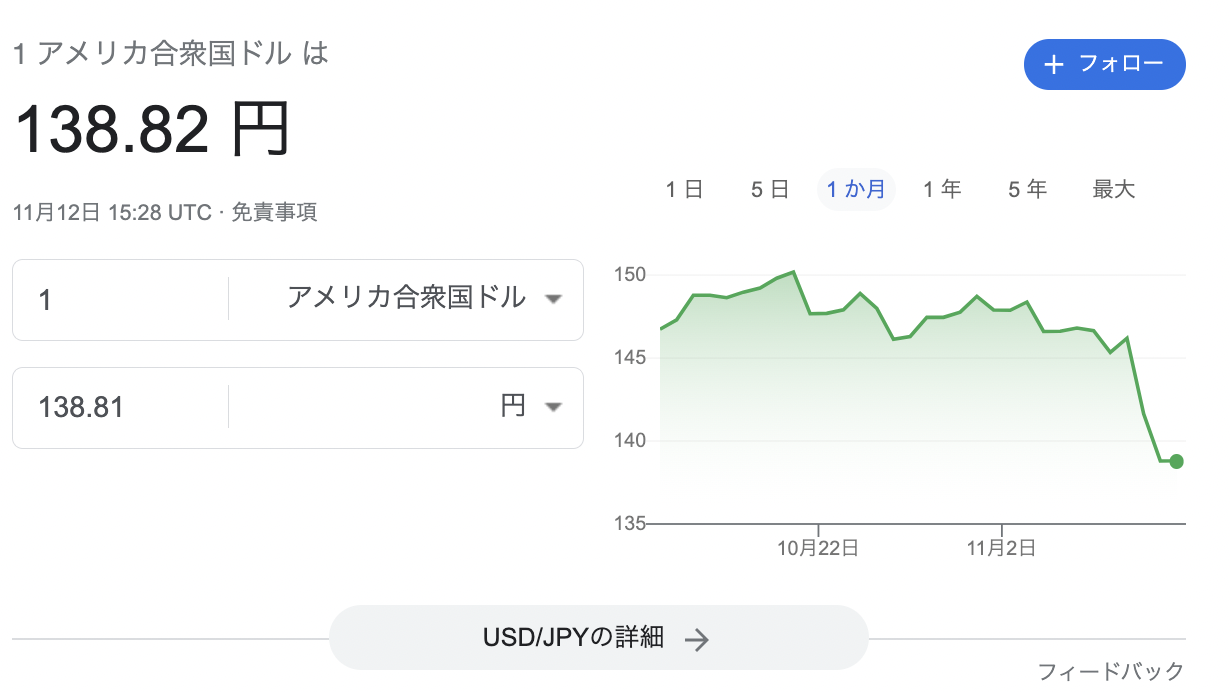1230x692 pixels.
Task: Select the 1か月 chart range
Action: coord(856,189)
